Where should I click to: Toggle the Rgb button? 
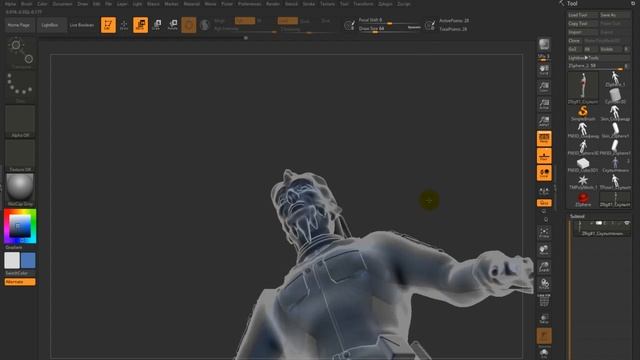click(244, 20)
